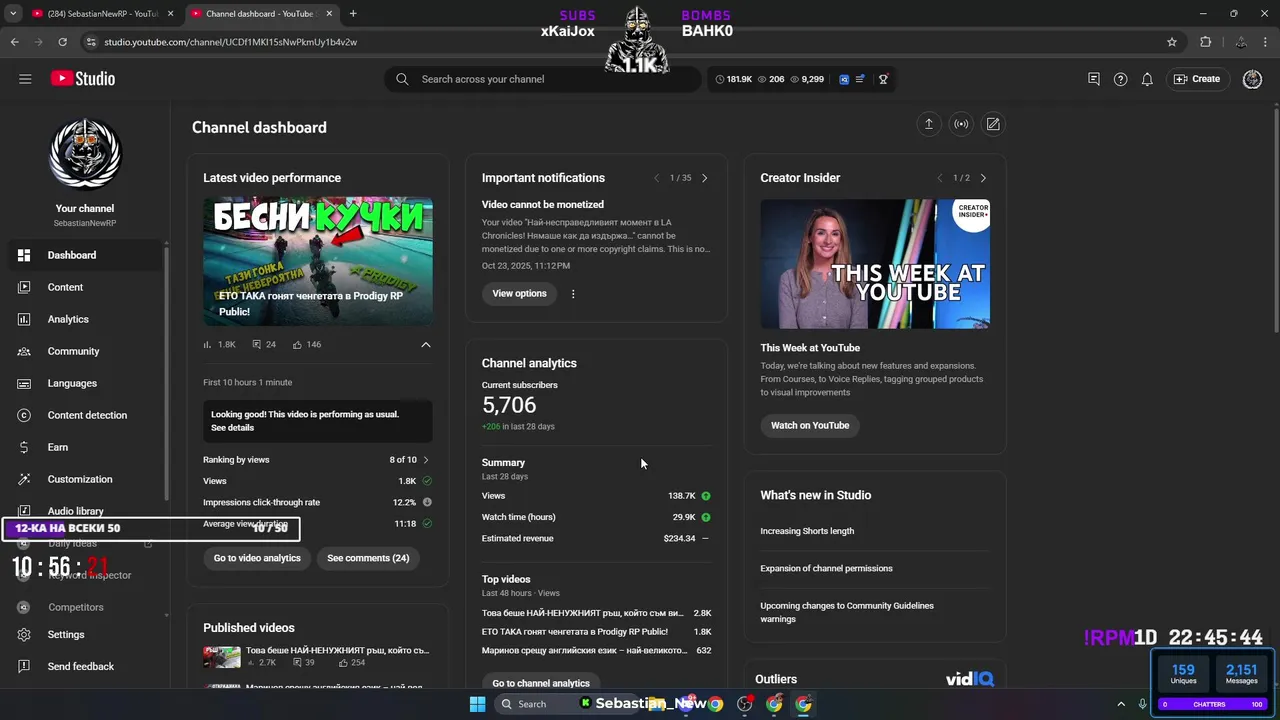Open the hamburger navigation menu
Screen dimensions: 1280x720
25,79
